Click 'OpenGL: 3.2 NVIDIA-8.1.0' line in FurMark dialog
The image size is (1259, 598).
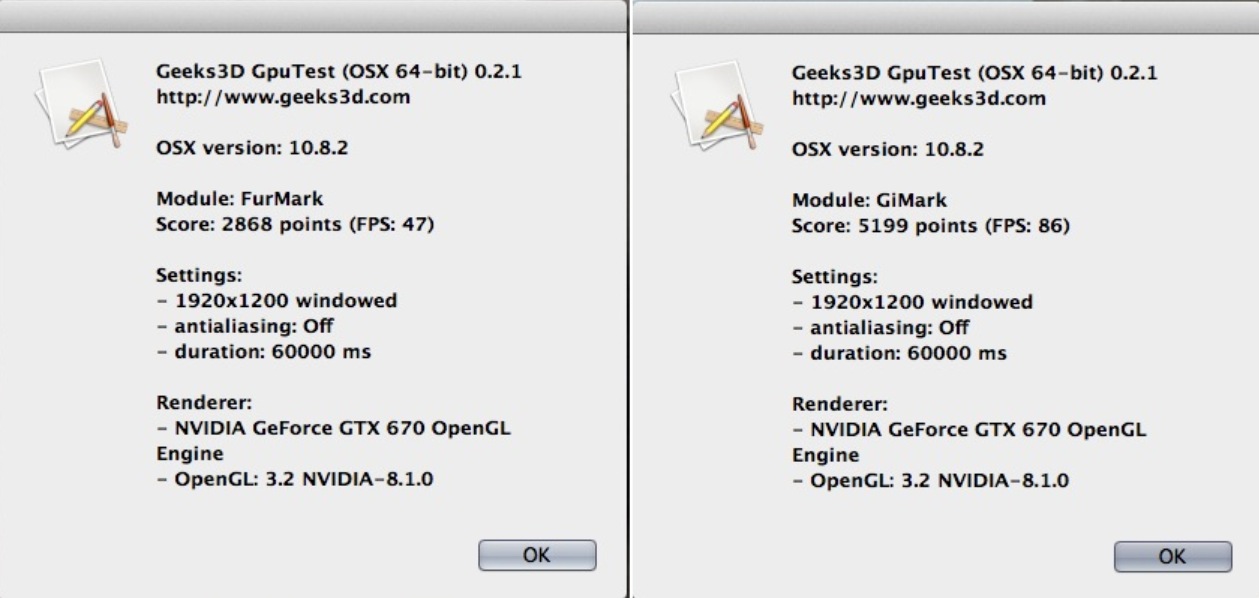[295, 480]
